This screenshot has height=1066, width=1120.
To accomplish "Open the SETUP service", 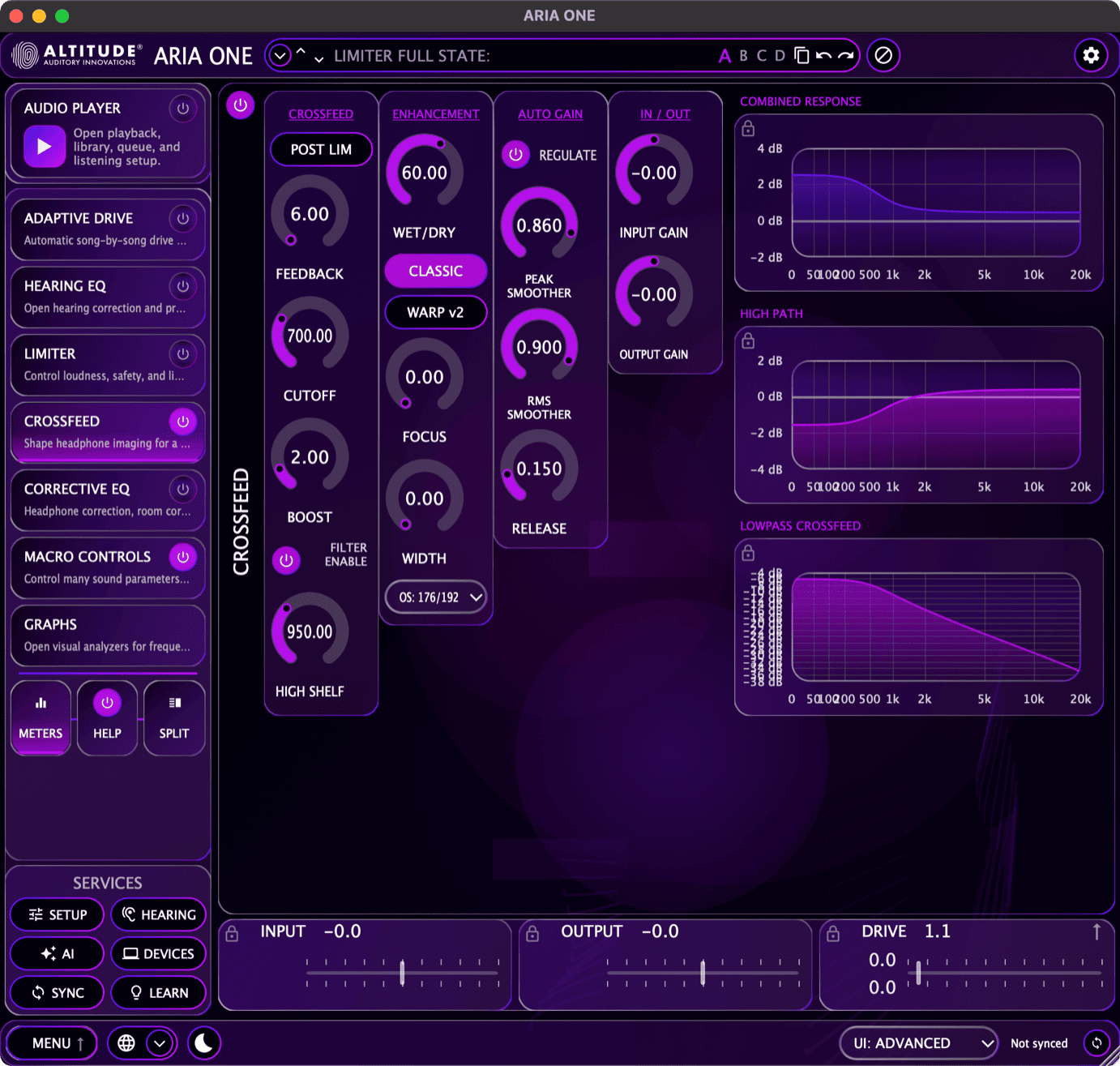I will 58,914.
